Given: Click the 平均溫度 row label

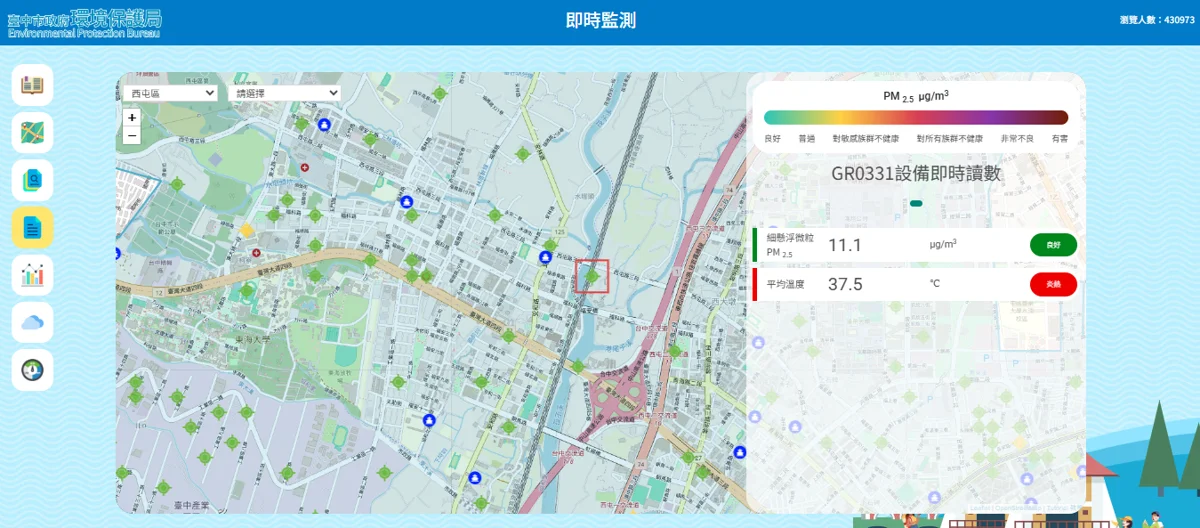Looking at the screenshot, I should point(786,284).
